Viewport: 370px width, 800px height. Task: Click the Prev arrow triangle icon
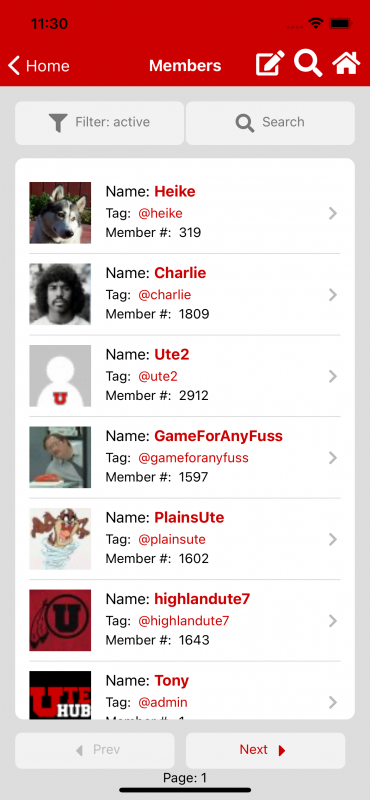(79, 751)
